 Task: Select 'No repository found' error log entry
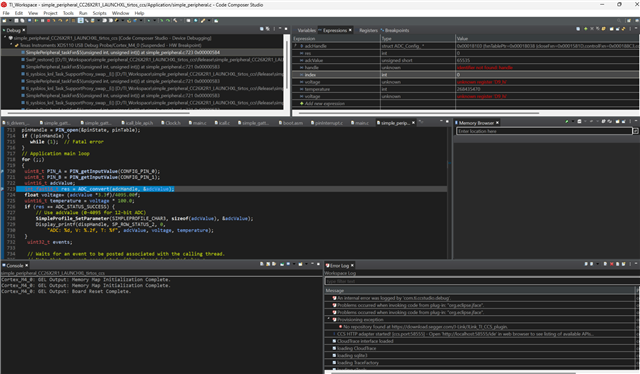[425, 327]
